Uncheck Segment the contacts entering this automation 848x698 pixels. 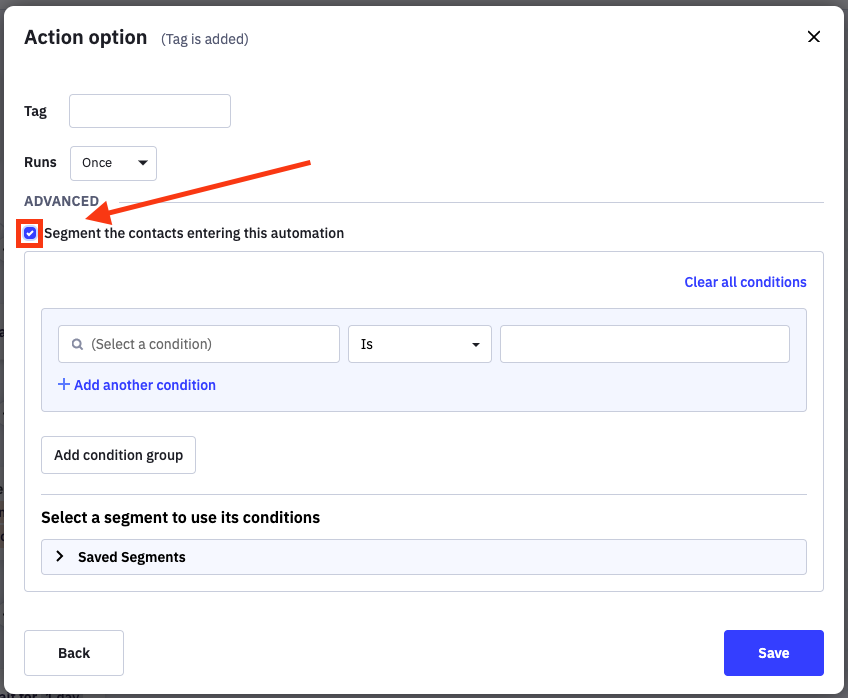[x=30, y=233]
